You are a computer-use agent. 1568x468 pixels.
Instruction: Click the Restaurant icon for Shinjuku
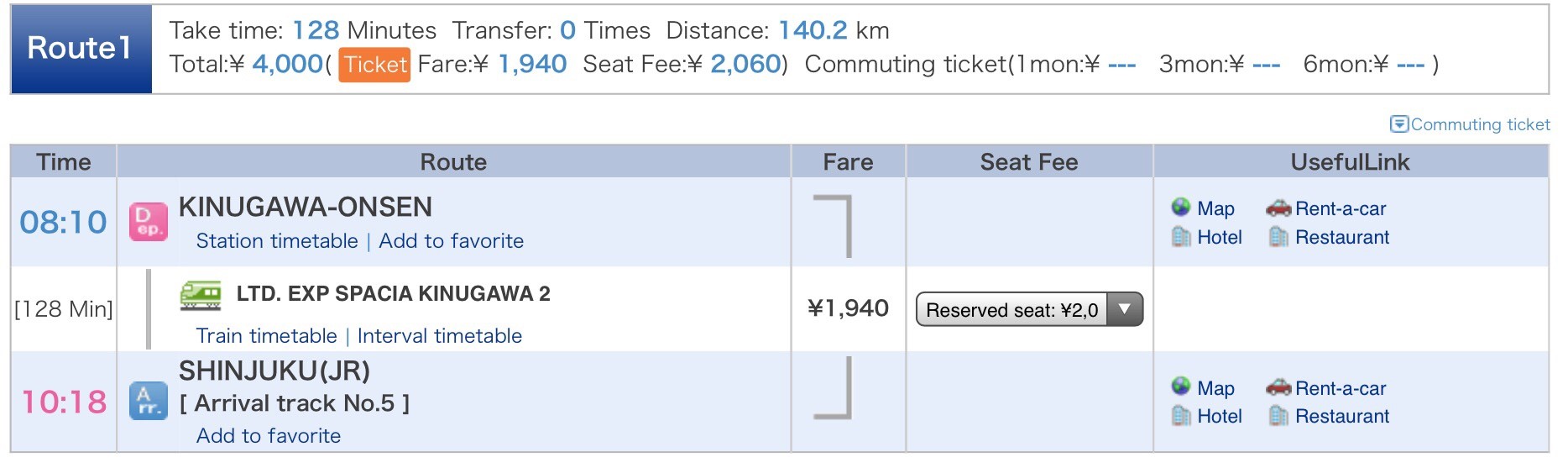coord(1278,415)
